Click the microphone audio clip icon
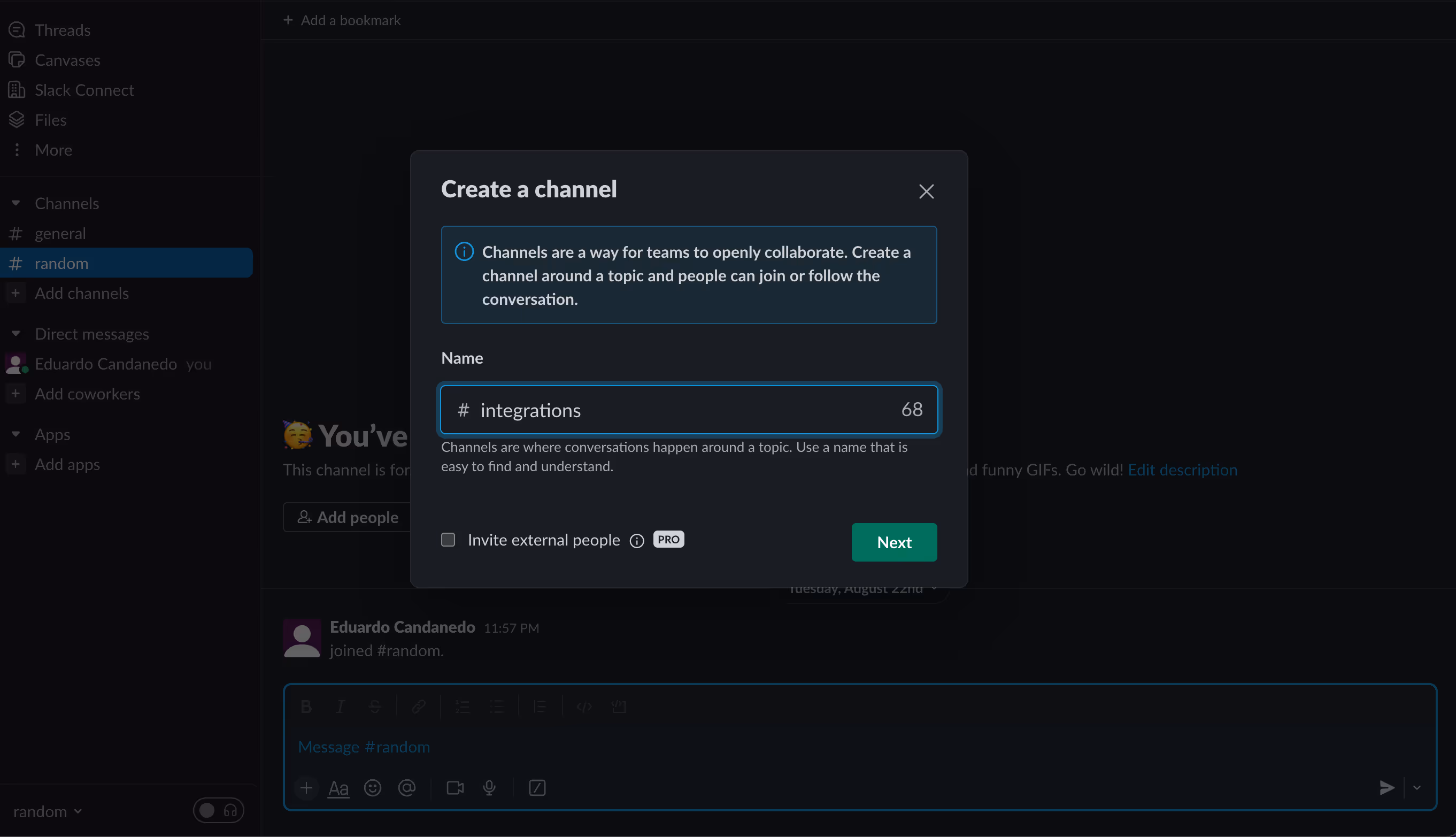 489,788
